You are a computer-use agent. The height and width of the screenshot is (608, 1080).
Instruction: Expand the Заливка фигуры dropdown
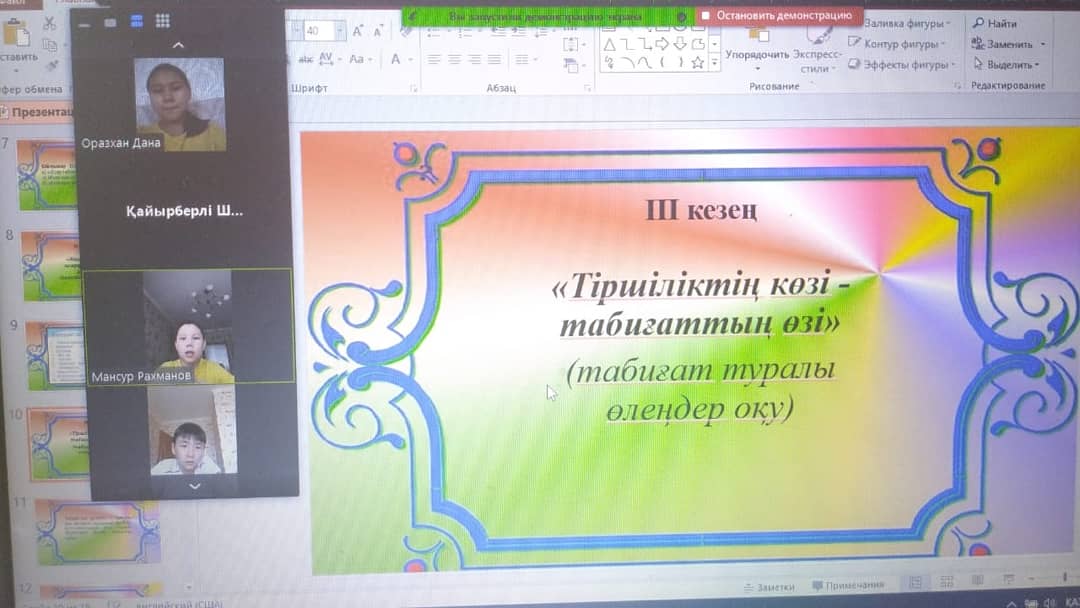(951, 23)
